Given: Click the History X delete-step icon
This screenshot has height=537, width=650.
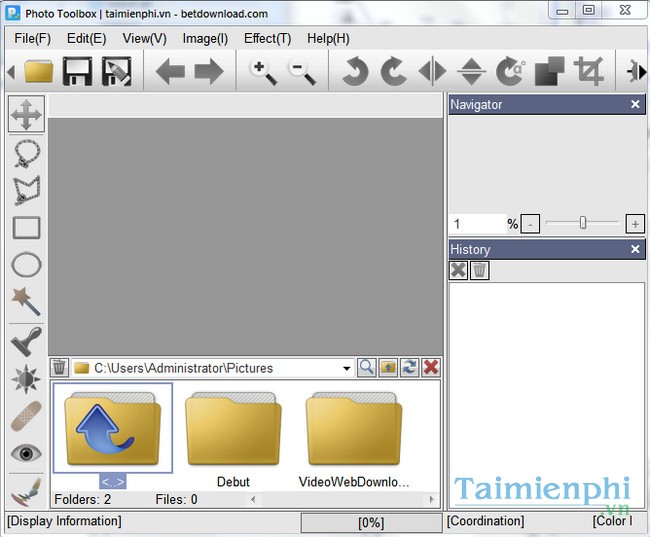Looking at the screenshot, I should point(458,270).
